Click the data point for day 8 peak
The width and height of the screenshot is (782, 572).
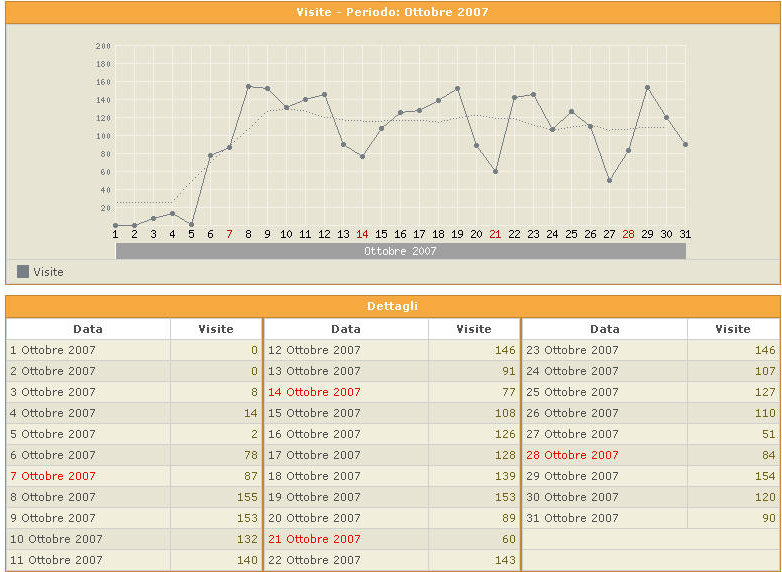click(248, 86)
